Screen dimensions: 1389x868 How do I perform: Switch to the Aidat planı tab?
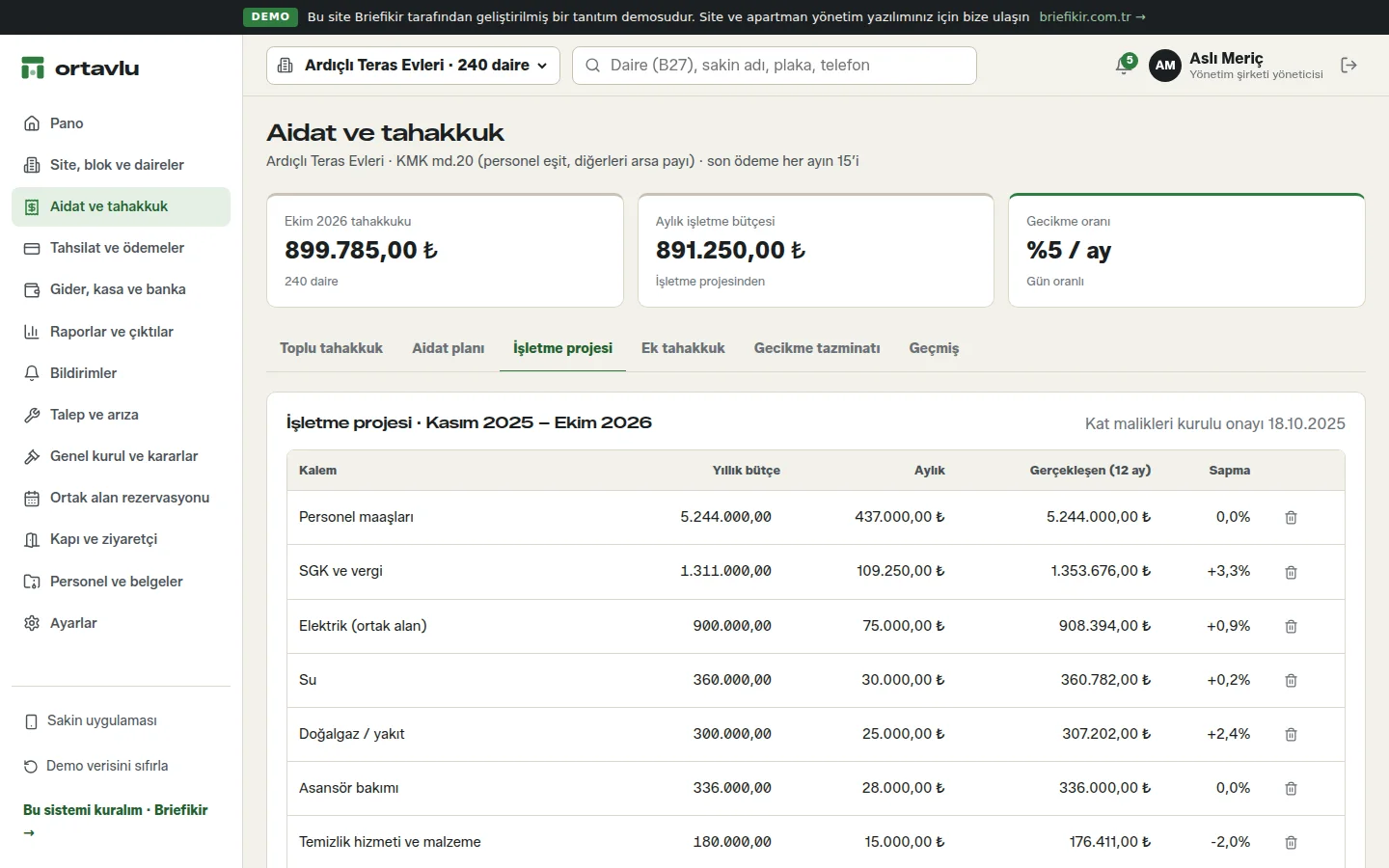[x=448, y=348]
